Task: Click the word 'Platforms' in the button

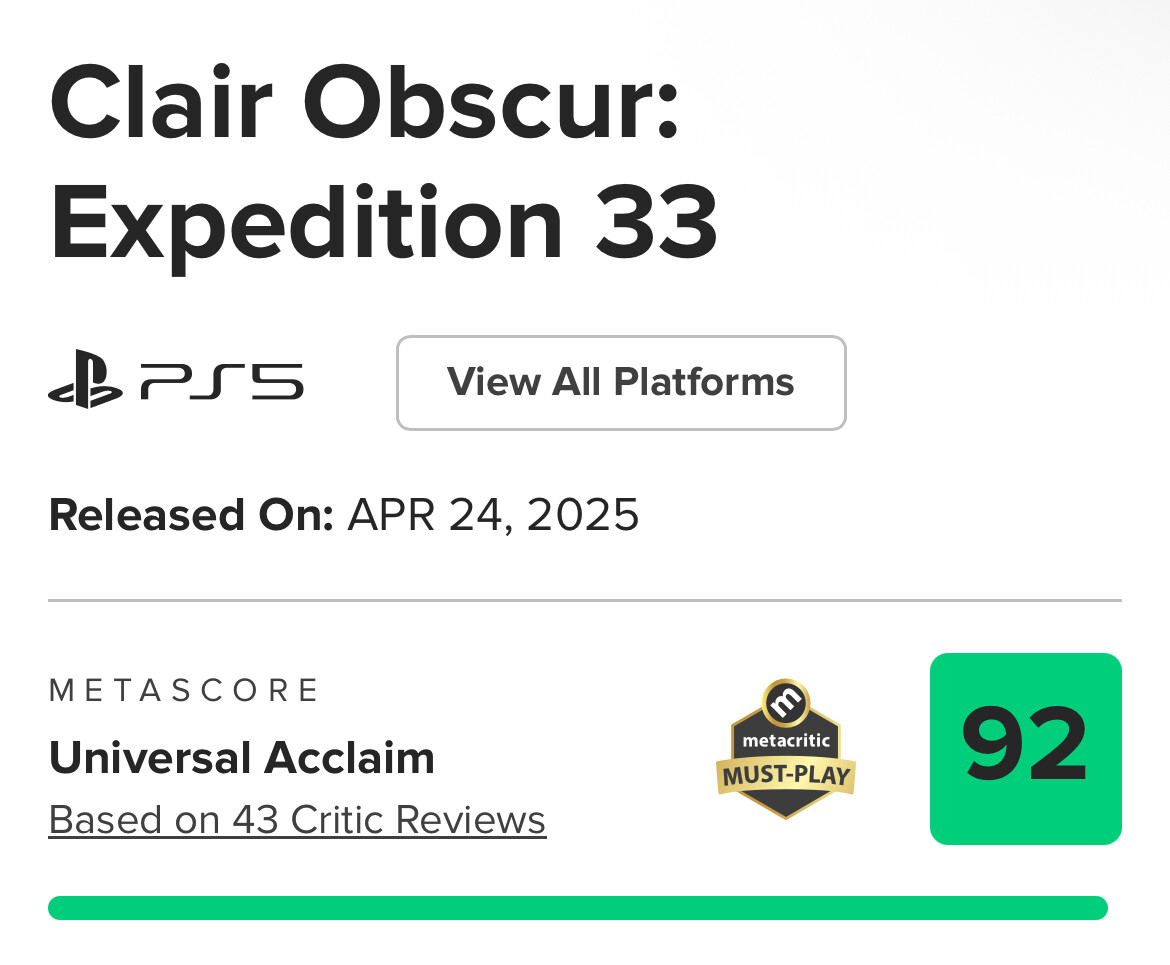Action: coord(704,382)
